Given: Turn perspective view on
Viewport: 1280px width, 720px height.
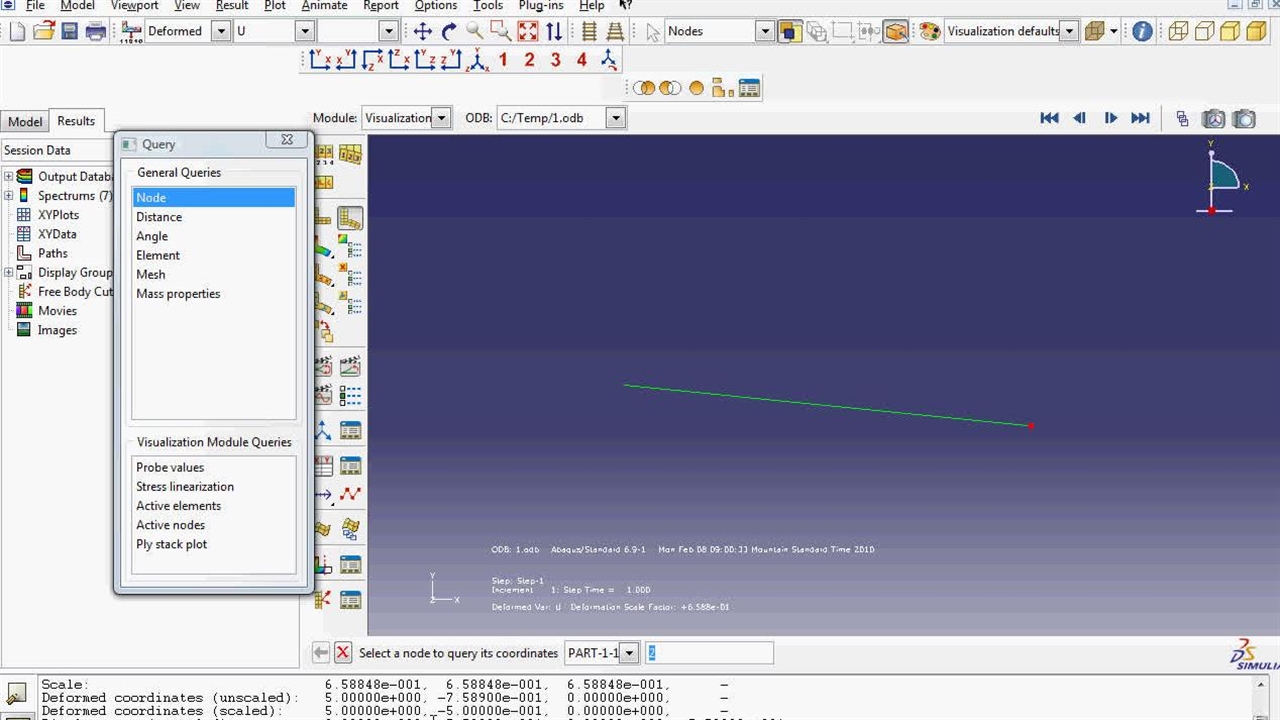Looking at the screenshot, I should click(x=615, y=32).
